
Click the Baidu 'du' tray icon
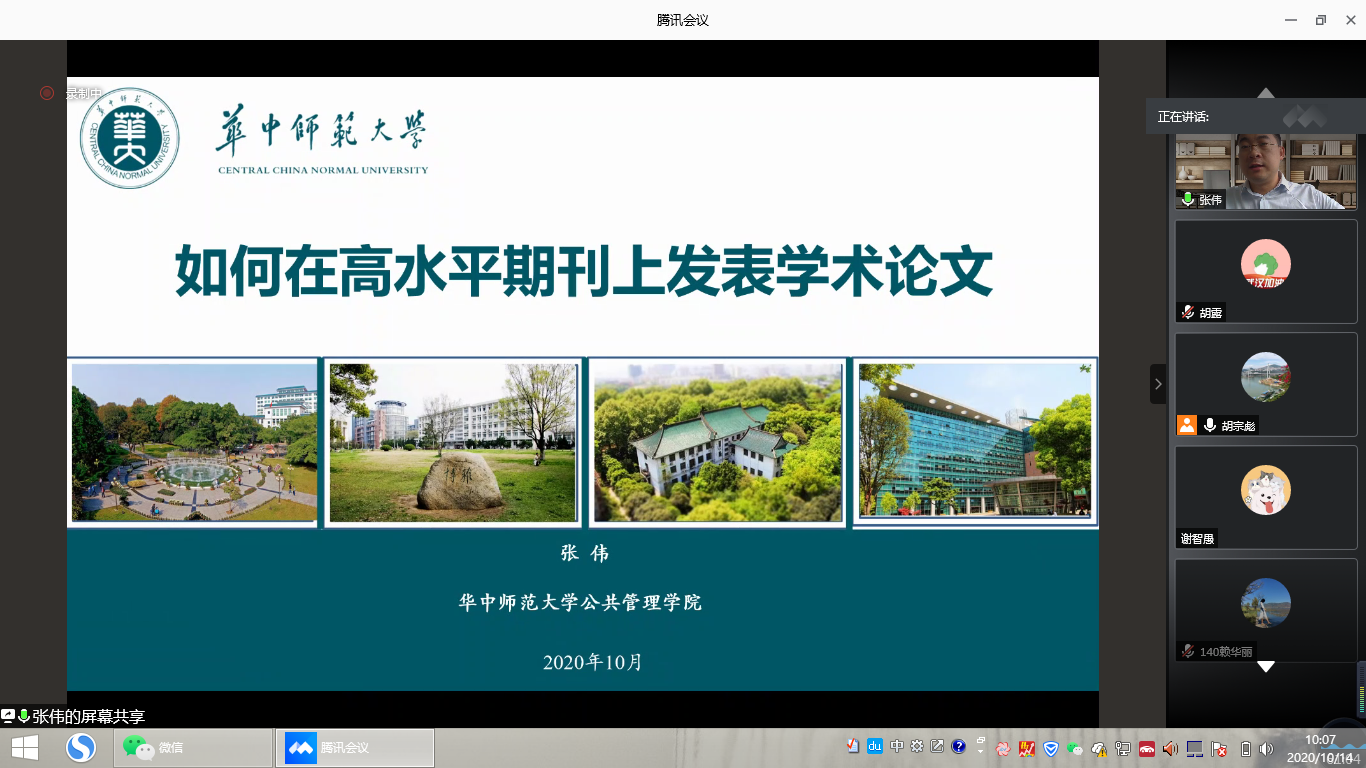(x=874, y=746)
